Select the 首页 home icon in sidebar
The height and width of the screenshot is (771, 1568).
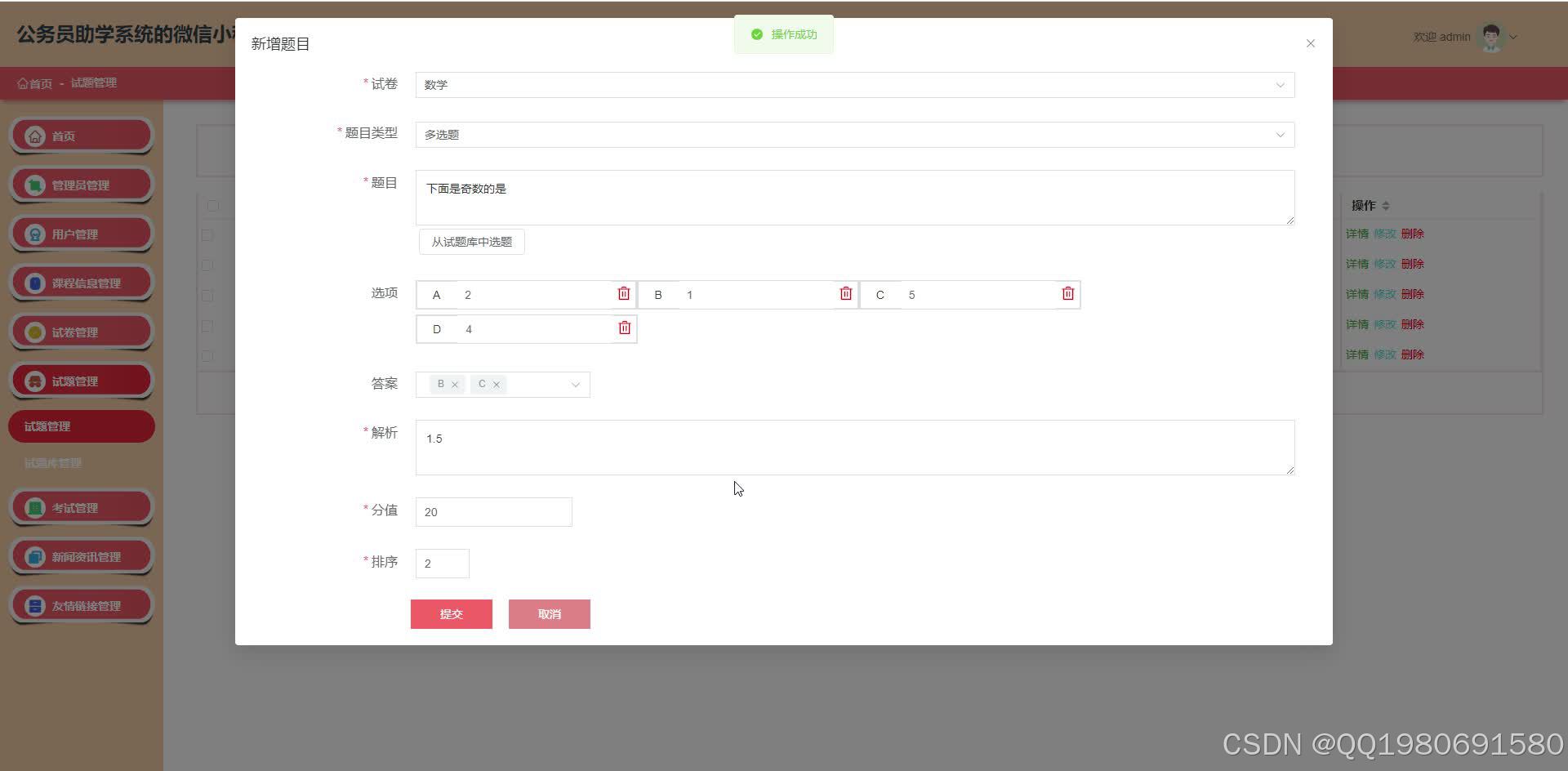point(34,135)
